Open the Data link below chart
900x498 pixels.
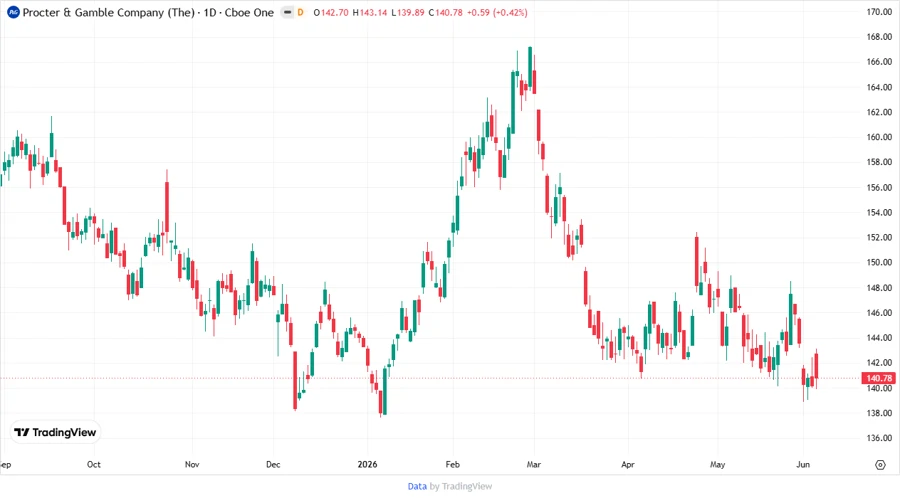click(417, 487)
